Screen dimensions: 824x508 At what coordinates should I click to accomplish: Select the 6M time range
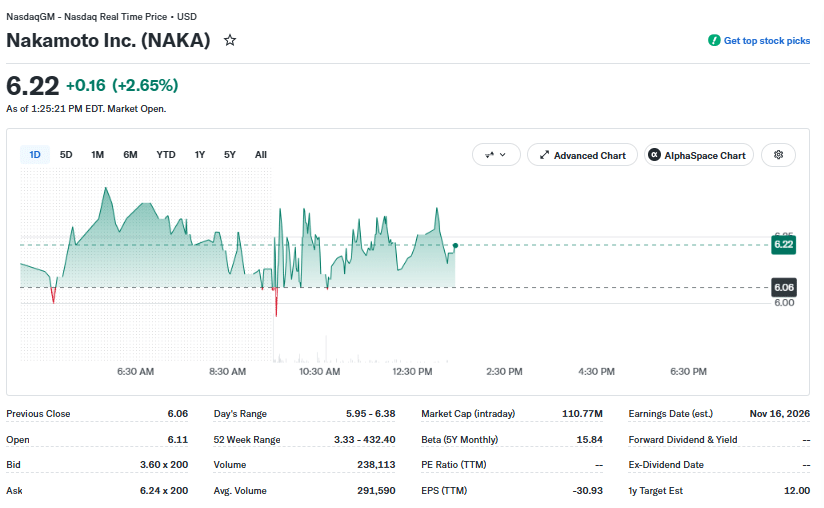point(130,154)
